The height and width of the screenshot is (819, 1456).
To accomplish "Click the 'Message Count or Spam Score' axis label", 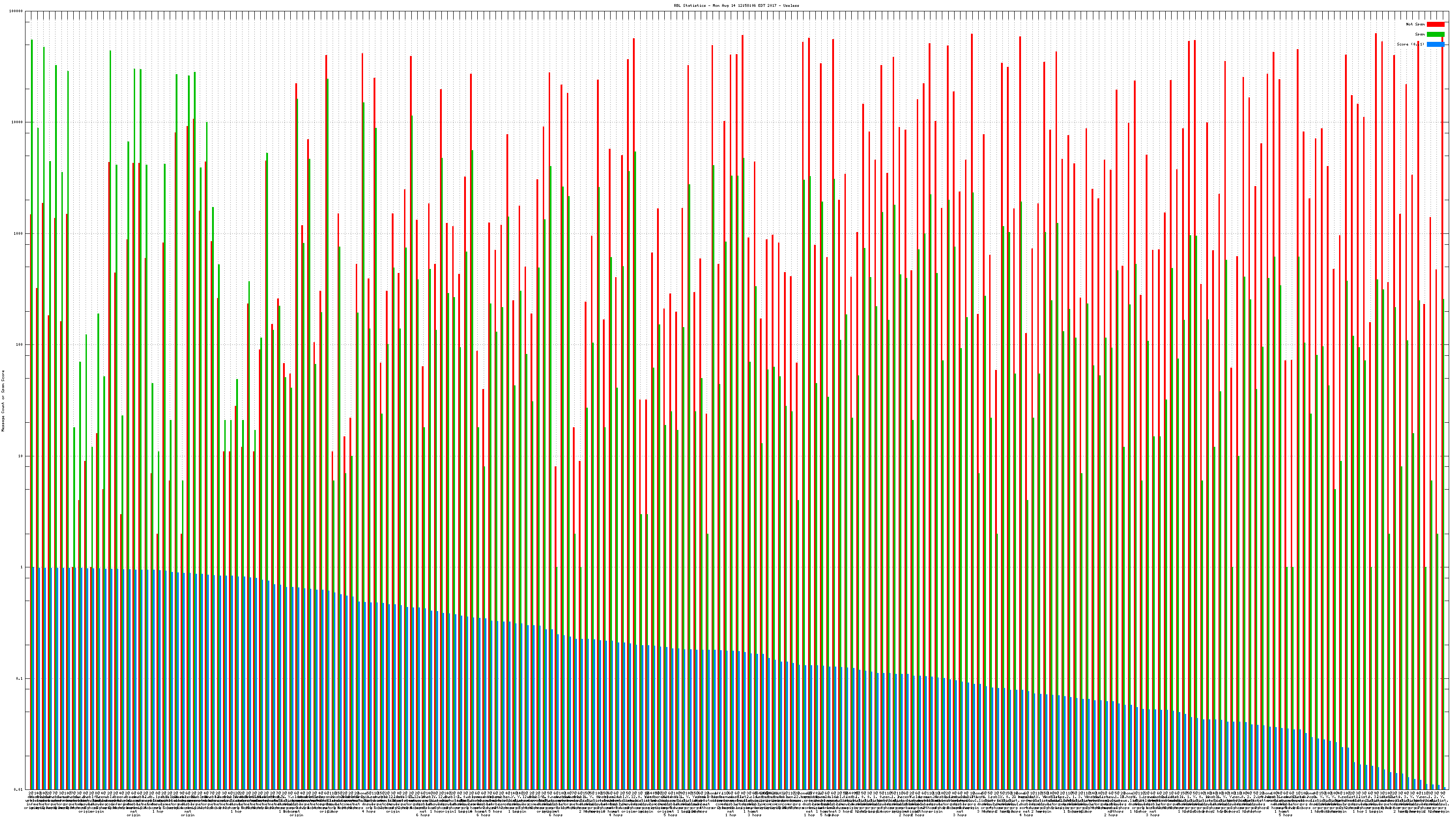I will coord(3,401).
